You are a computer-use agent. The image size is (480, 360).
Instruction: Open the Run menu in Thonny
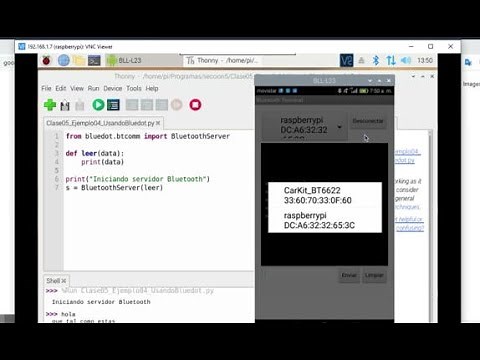click(93, 88)
